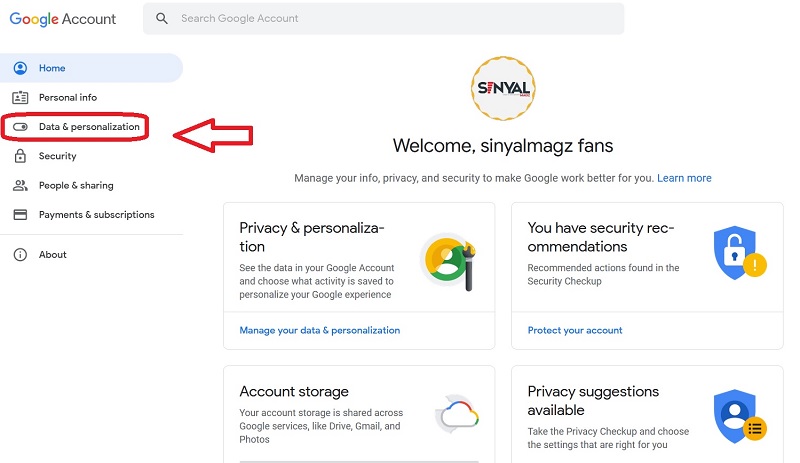The width and height of the screenshot is (800, 463).
Task: Click Manage your data & personalization link
Action: pyautogui.click(x=320, y=330)
